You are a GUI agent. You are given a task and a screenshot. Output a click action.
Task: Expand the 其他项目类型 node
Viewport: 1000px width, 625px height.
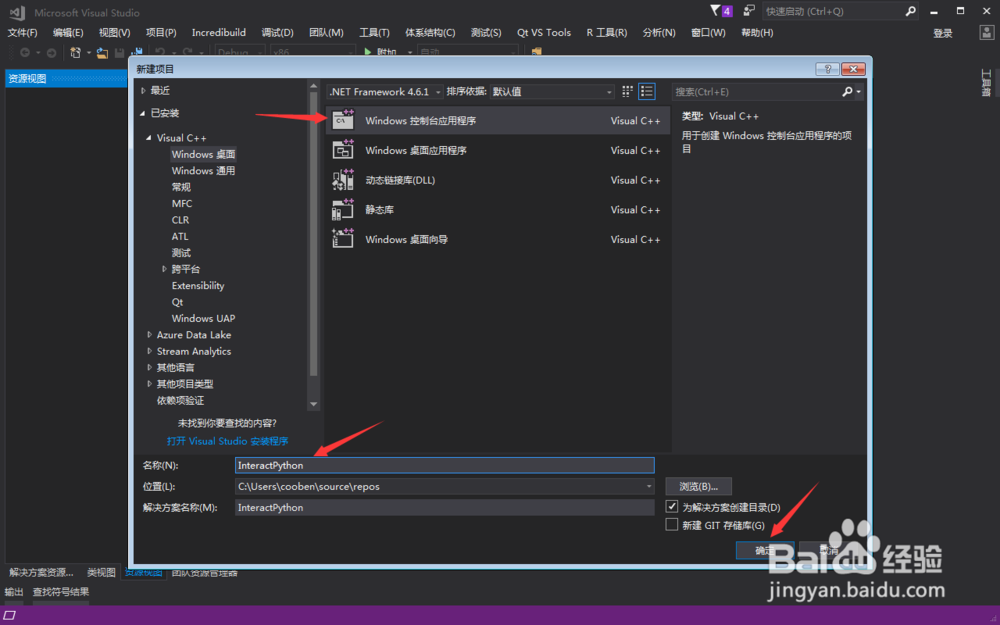pyautogui.click(x=149, y=384)
